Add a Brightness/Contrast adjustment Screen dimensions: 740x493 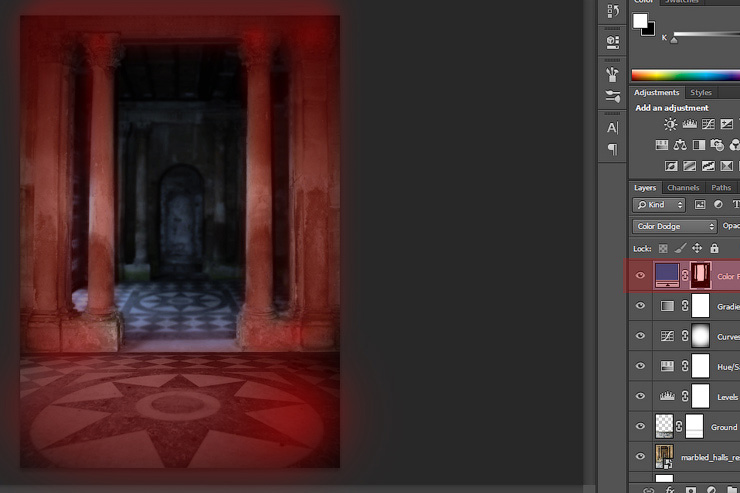(670, 124)
